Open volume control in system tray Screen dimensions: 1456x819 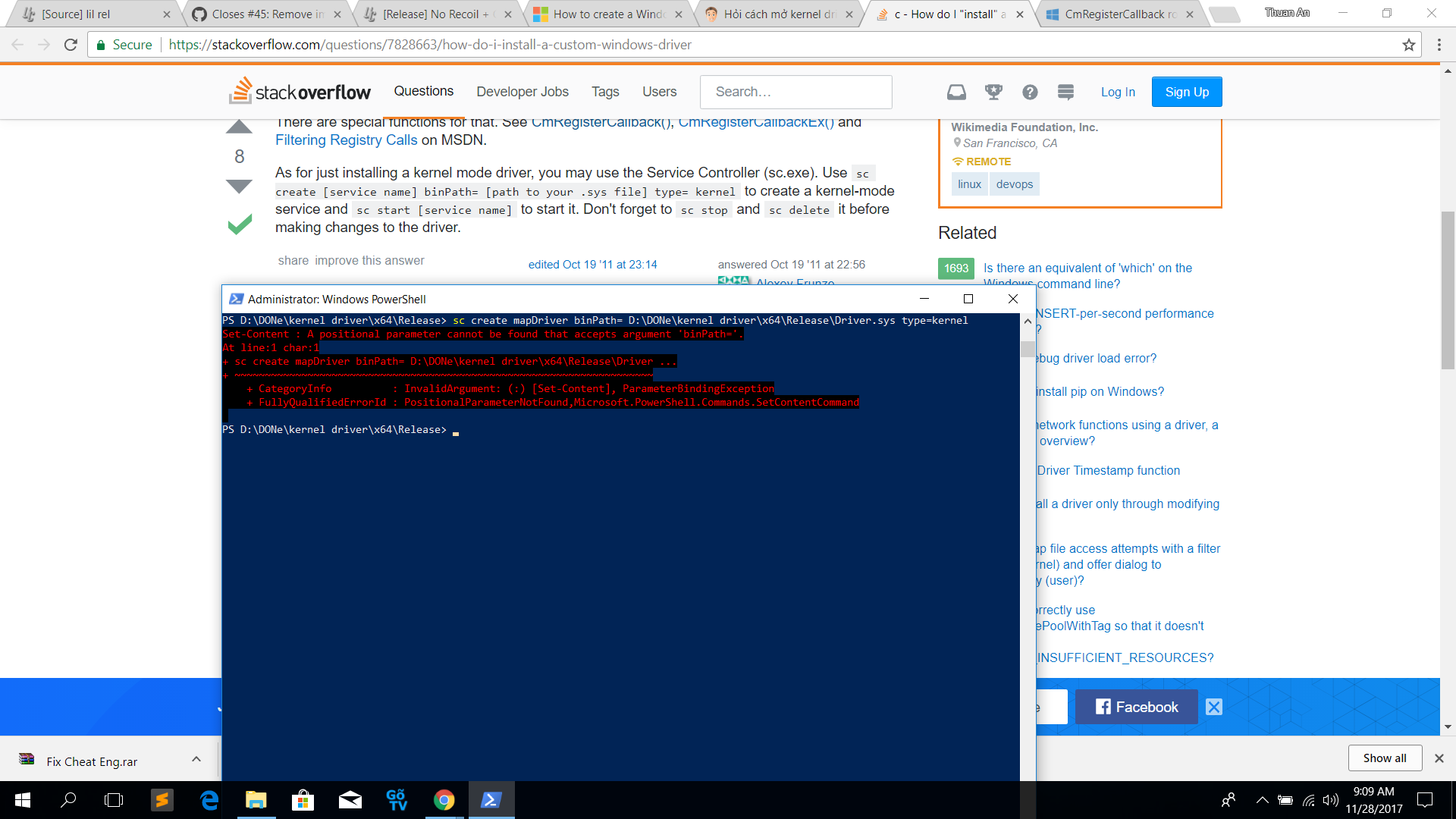[1331, 800]
